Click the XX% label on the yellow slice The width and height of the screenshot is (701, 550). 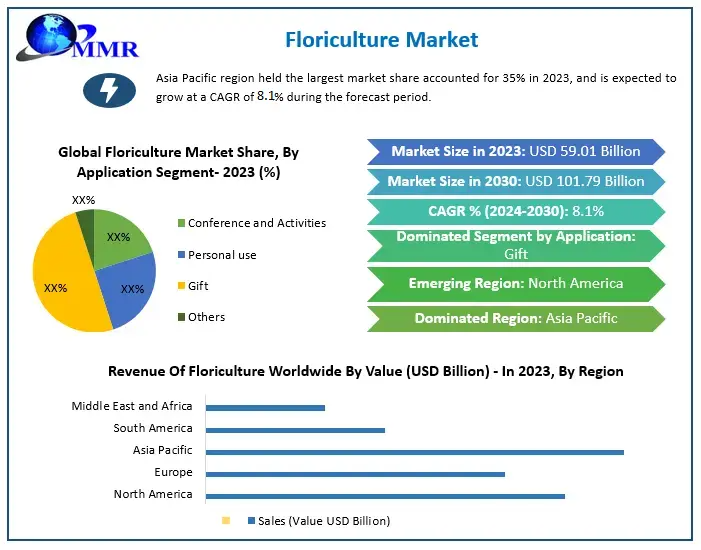pyautogui.click(x=55, y=288)
